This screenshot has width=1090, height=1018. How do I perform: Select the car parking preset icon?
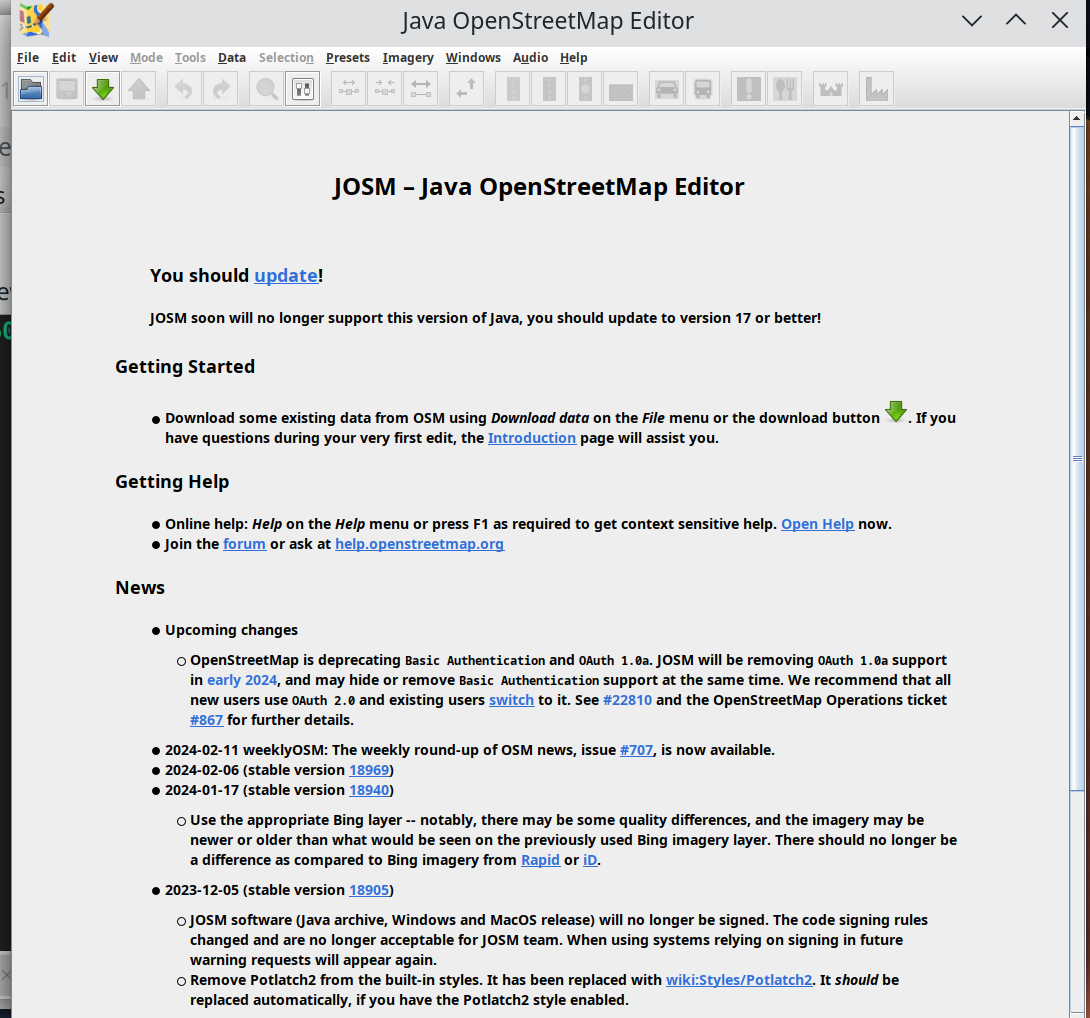pyautogui.click(x=667, y=89)
